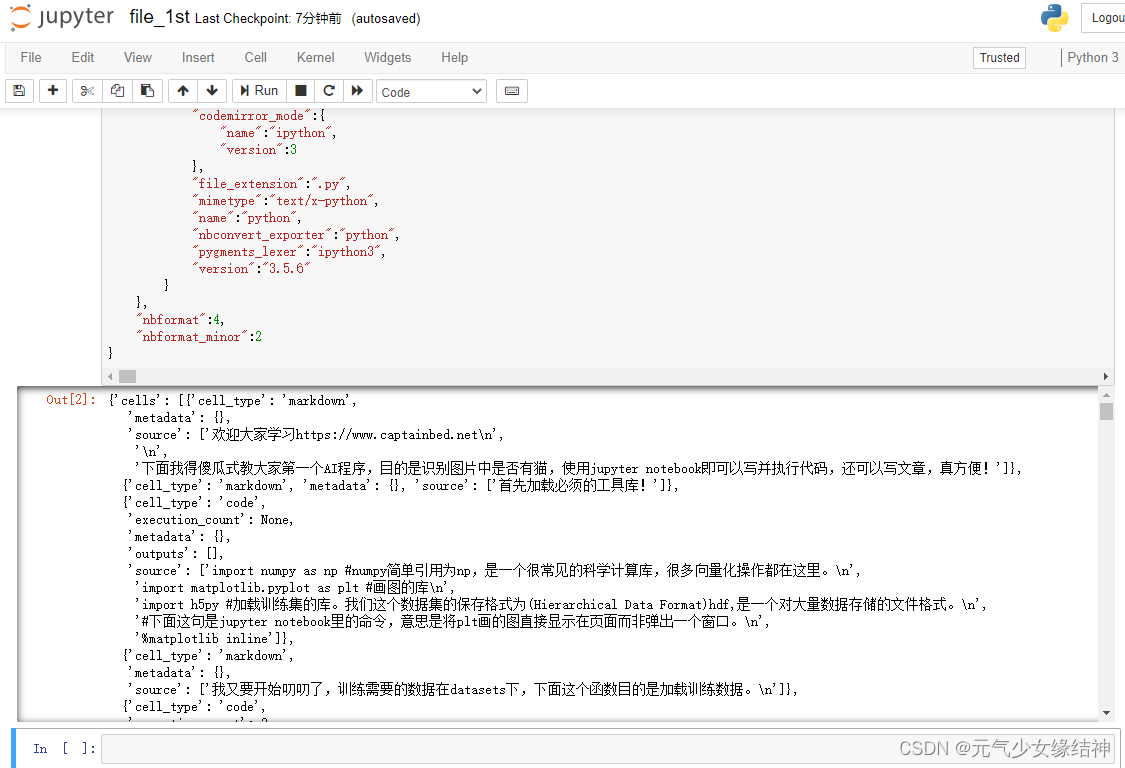Click output vertical scrollbar thumb

(x=1106, y=411)
